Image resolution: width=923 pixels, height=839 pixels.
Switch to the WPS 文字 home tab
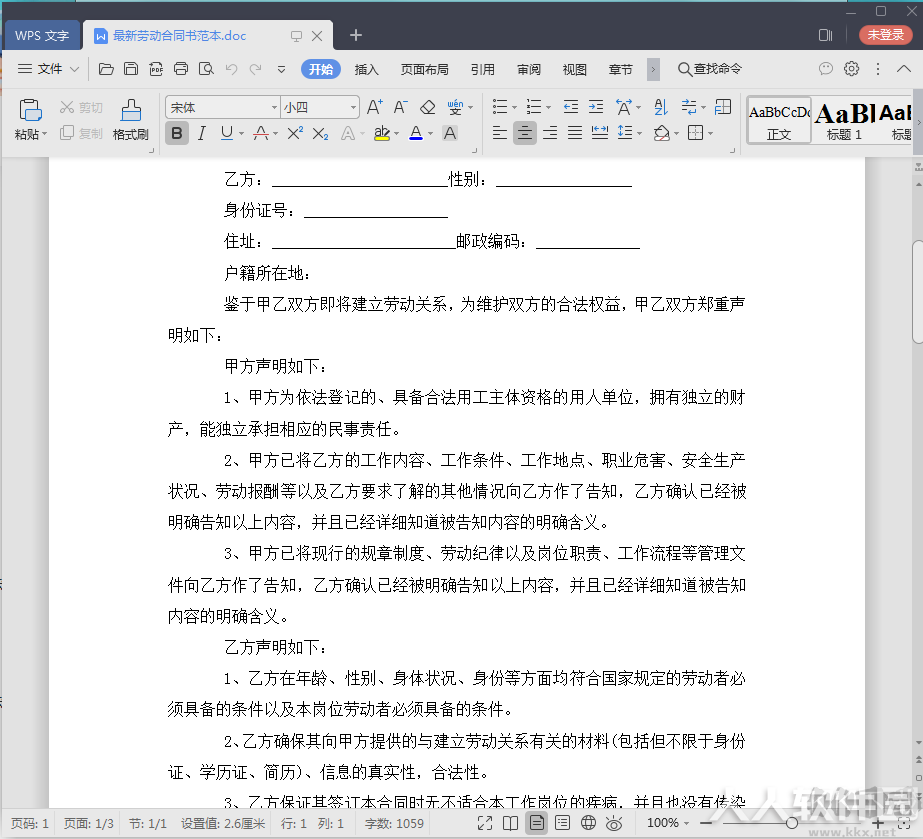click(x=42, y=35)
